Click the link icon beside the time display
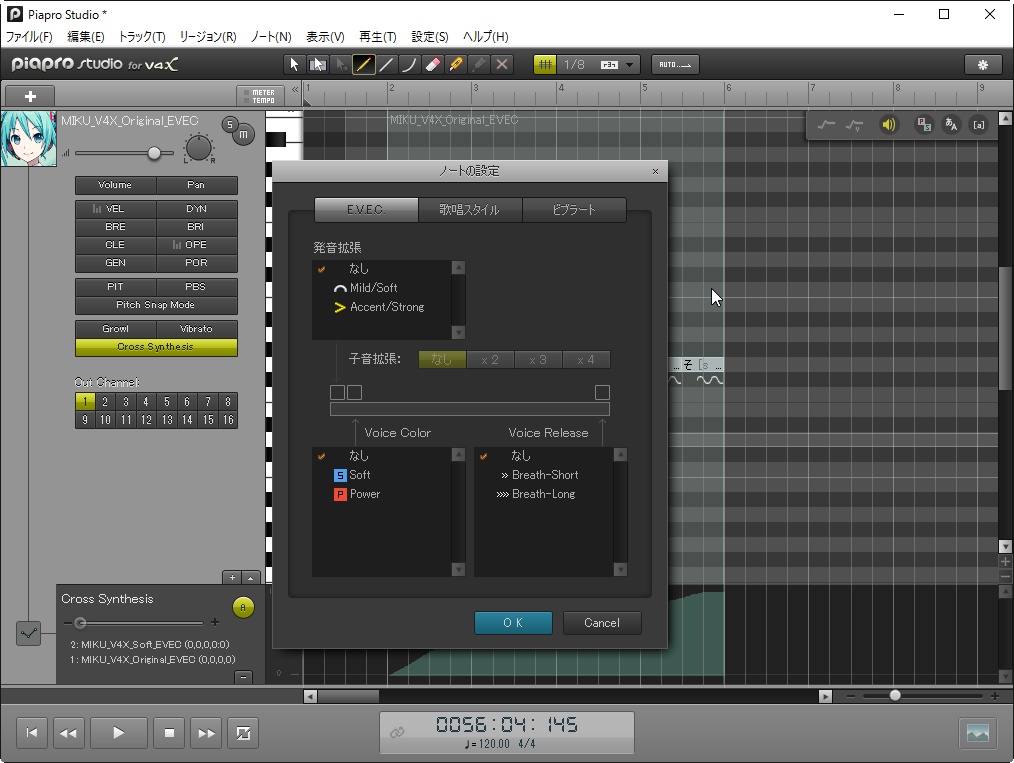Viewport: 1014px width, 763px height. pyautogui.click(x=397, y=732)
